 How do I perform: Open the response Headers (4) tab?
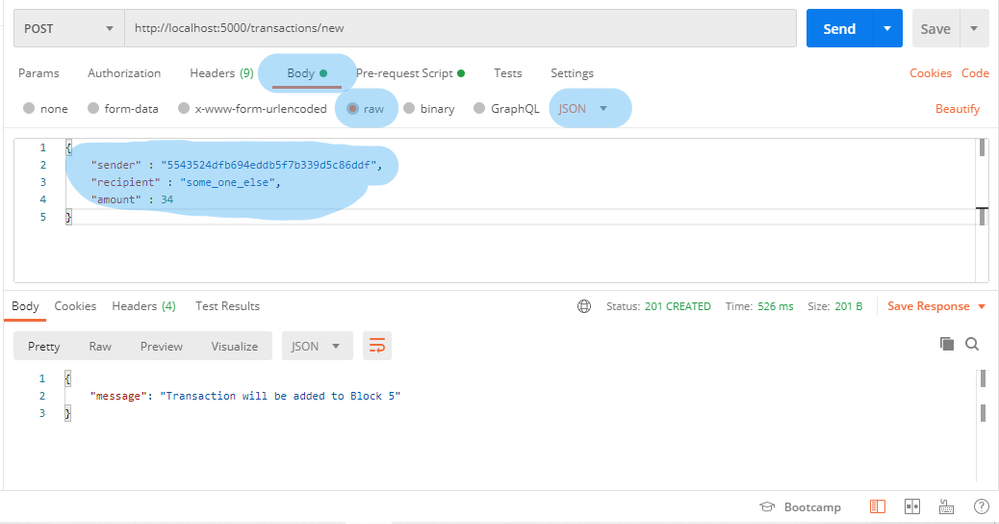144,306
